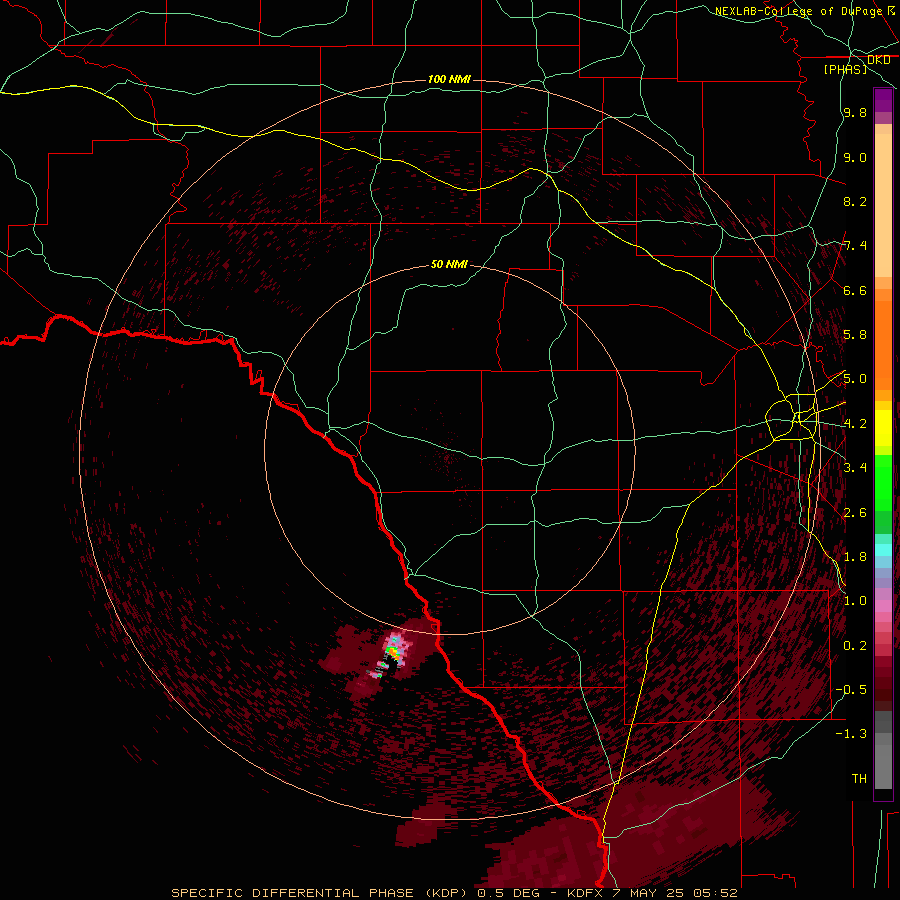Click the 8.2 value on color scale
Viewport: 900px width, 900px height.
point(855,201)
